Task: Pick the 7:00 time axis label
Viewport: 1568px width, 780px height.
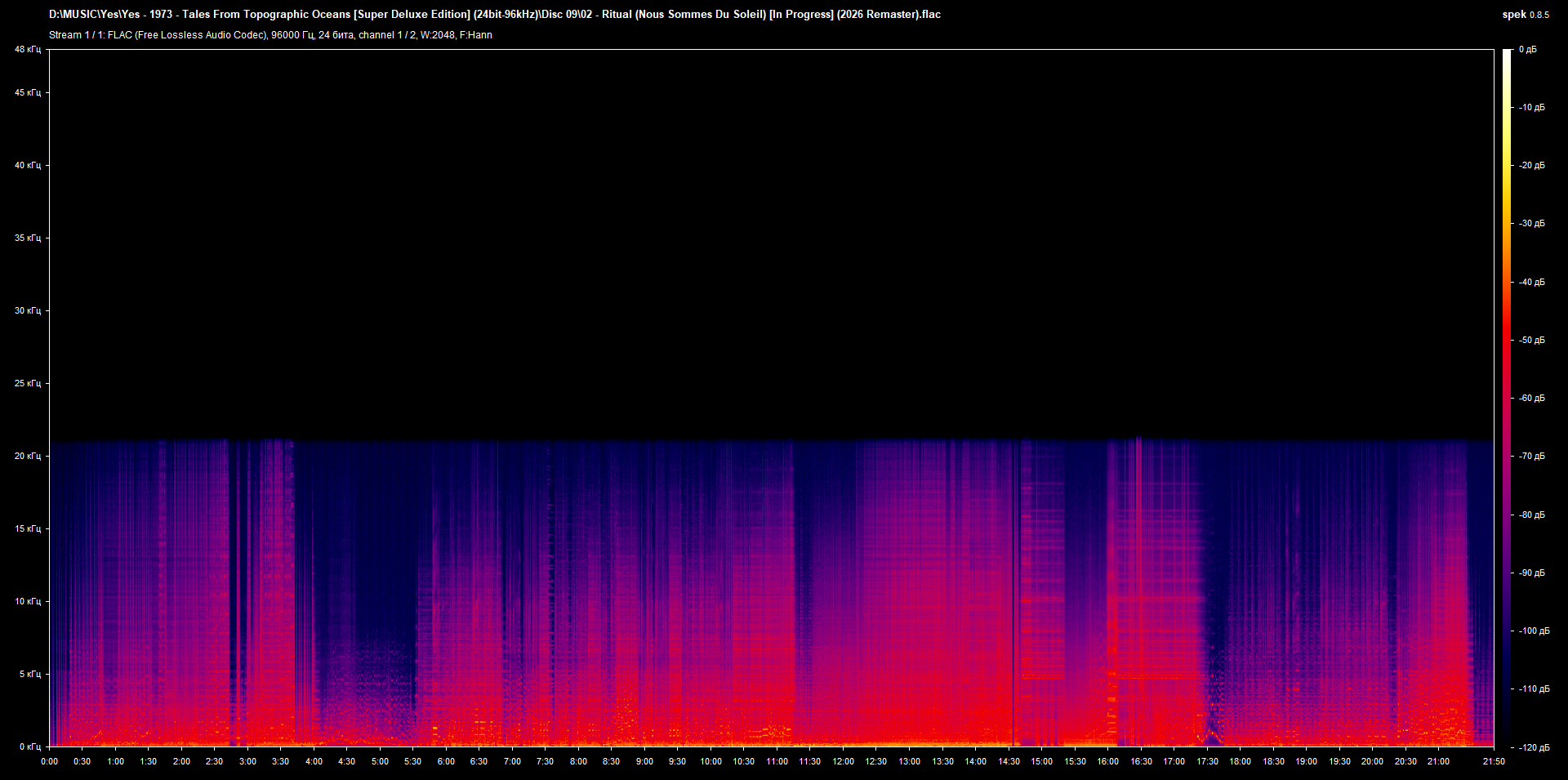Action: pyautogui.click(x=513, y=761)
